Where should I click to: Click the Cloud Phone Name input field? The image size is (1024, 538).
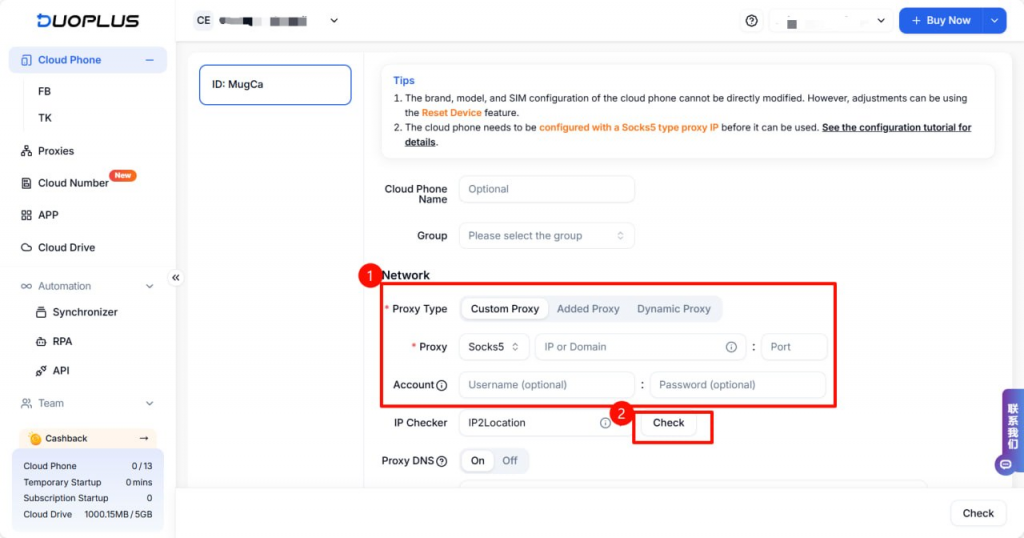click(x=546, y=189)
